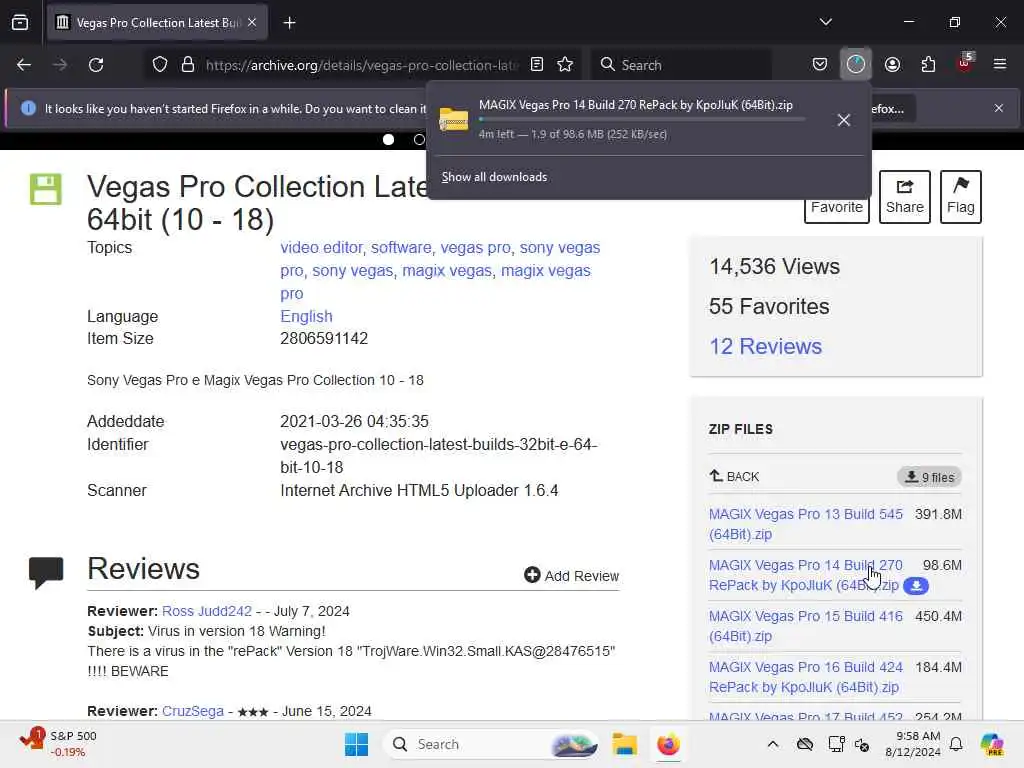Open notification bell in system tray

tap(956, 744)
